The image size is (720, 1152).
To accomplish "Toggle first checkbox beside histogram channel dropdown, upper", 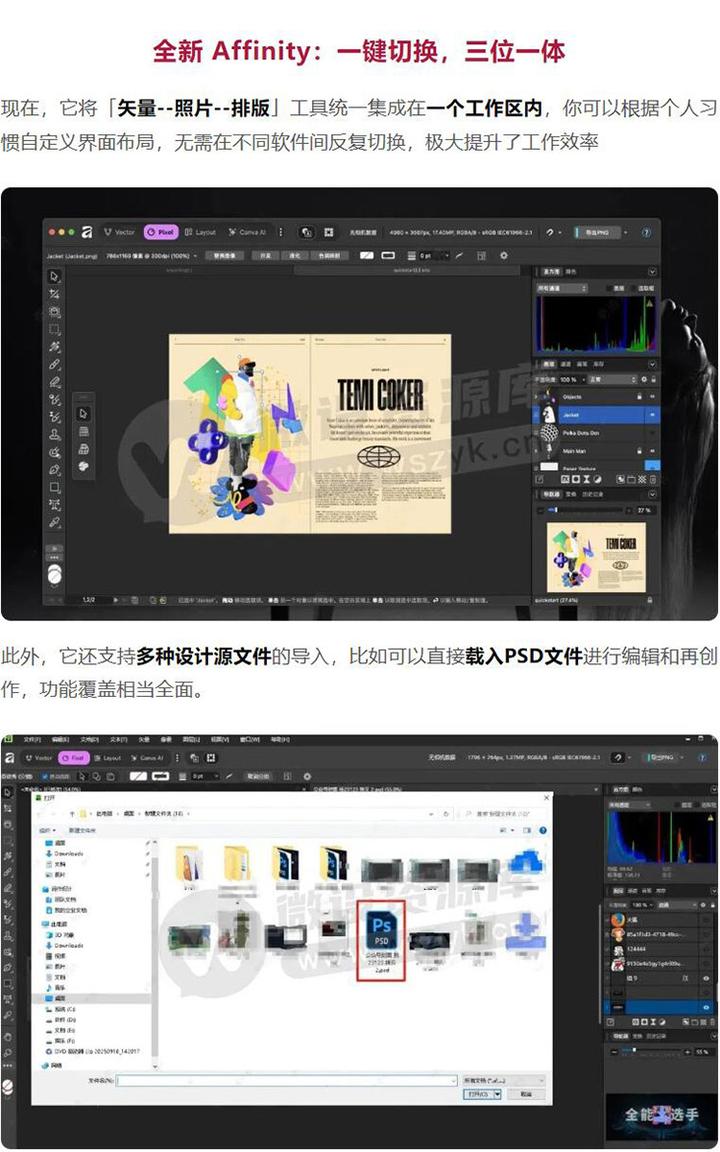I will coord(609,289).
